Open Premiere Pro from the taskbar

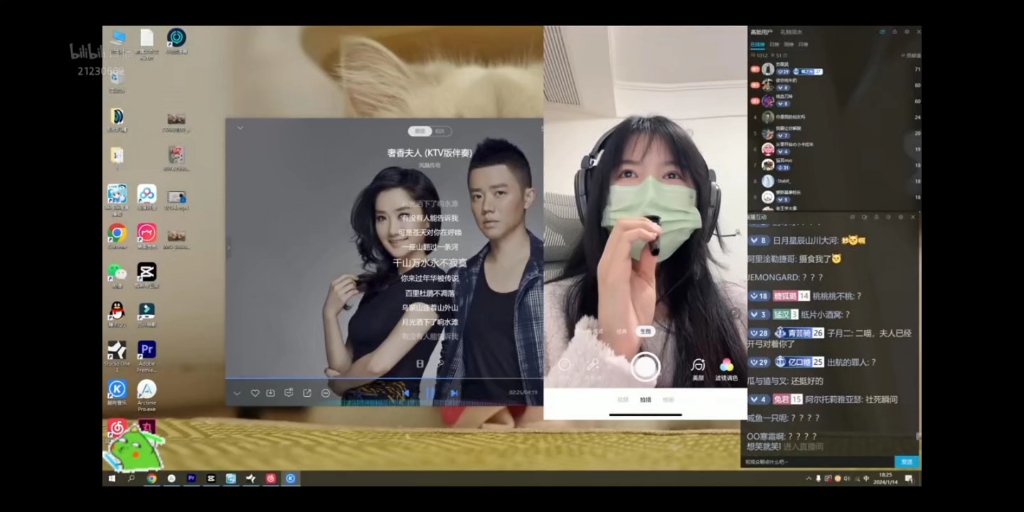point(191,479)
